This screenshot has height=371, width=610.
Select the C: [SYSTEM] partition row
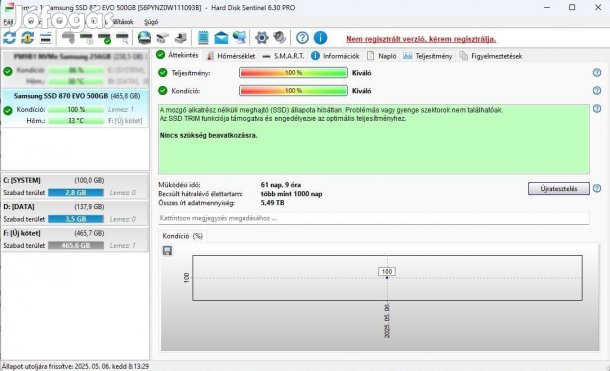coord(75,186)
